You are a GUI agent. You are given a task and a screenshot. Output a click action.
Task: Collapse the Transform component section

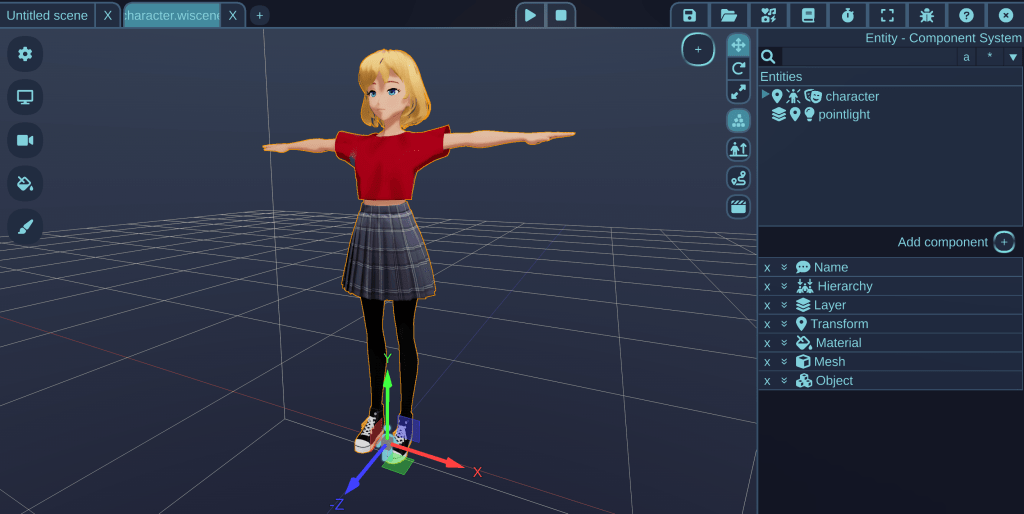tap(784, 324)
